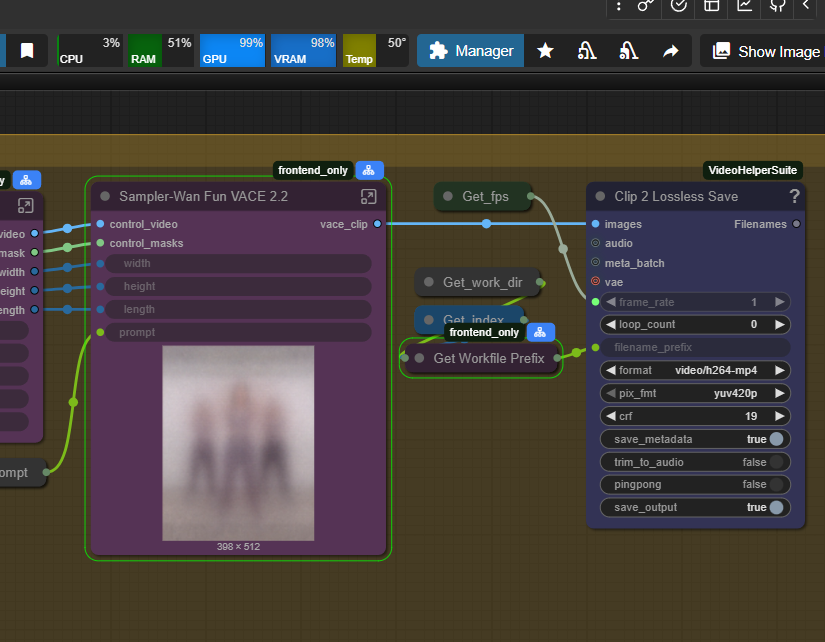825x642 pixels.
Task: Expand Sampler-Wan Fun VACE node icon
Action: tap(368, 196)
